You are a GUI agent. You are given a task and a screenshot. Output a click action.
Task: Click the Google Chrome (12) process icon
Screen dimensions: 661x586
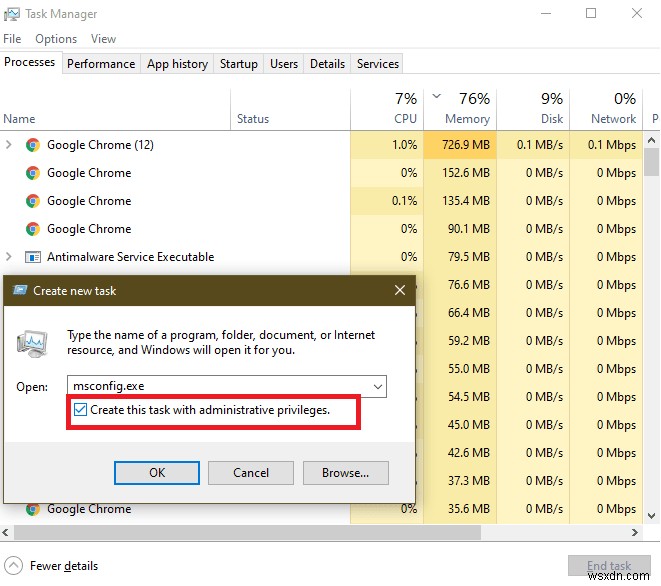(33, 145)
